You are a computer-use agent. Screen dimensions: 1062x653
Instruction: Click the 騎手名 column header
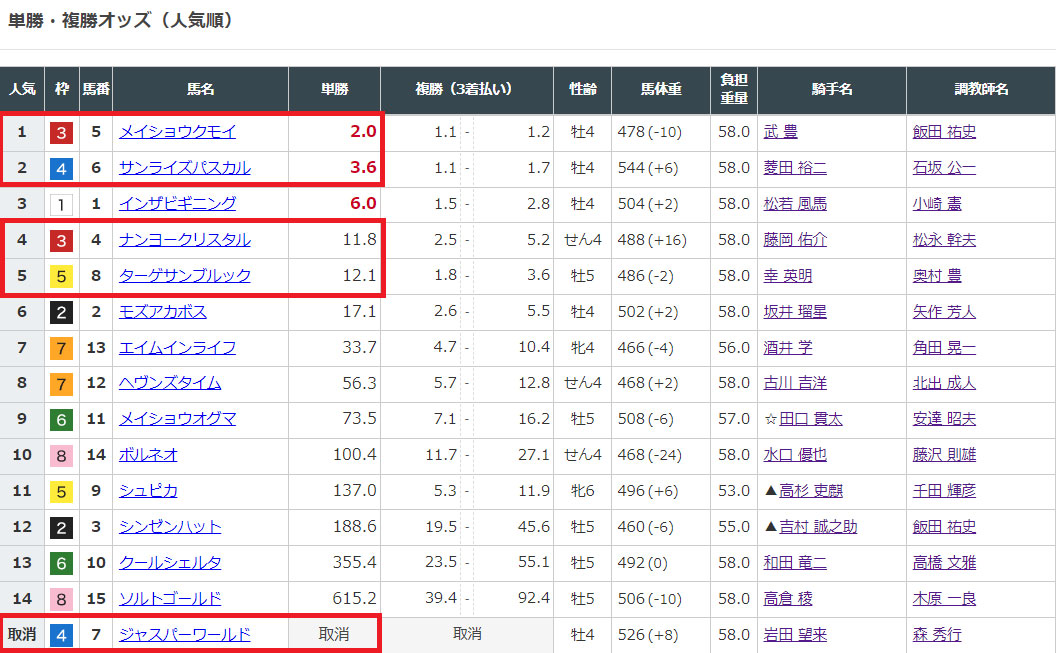pyautogui.click(x=832, y=90)
